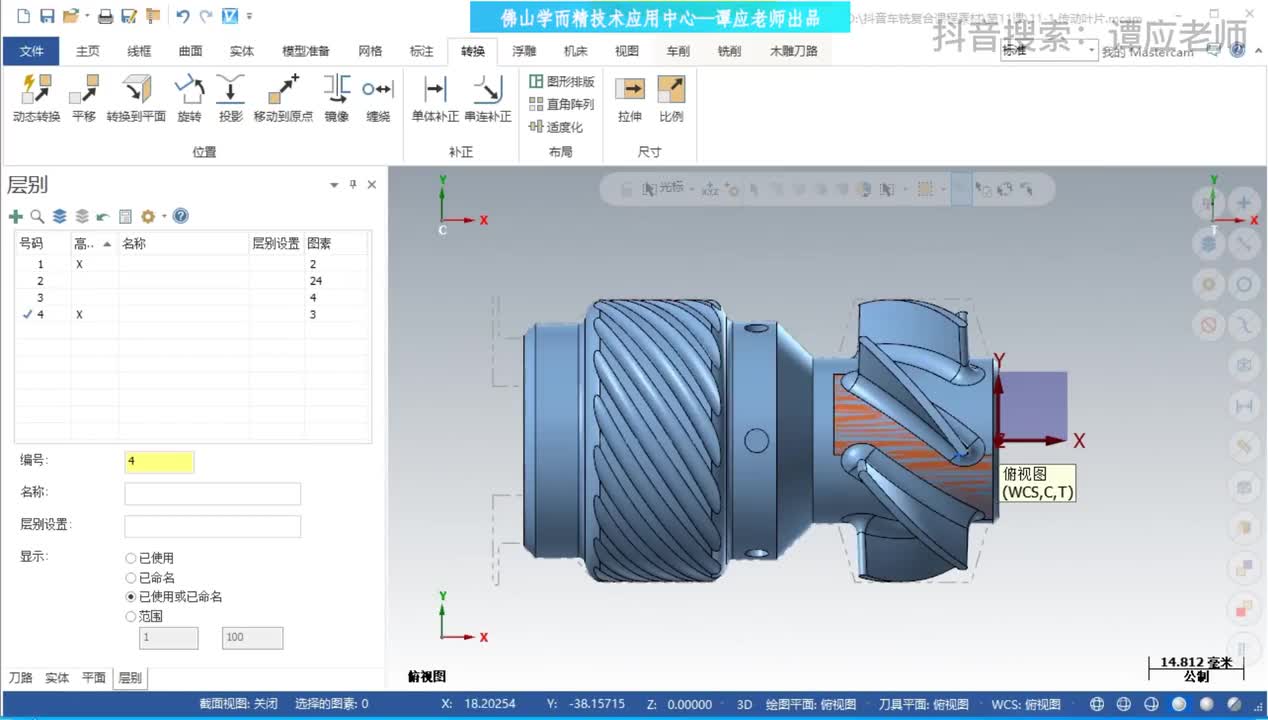Select level row number 2 with 24 entities
Viewport: 1268px width, 720px height.
pos(191,281)
